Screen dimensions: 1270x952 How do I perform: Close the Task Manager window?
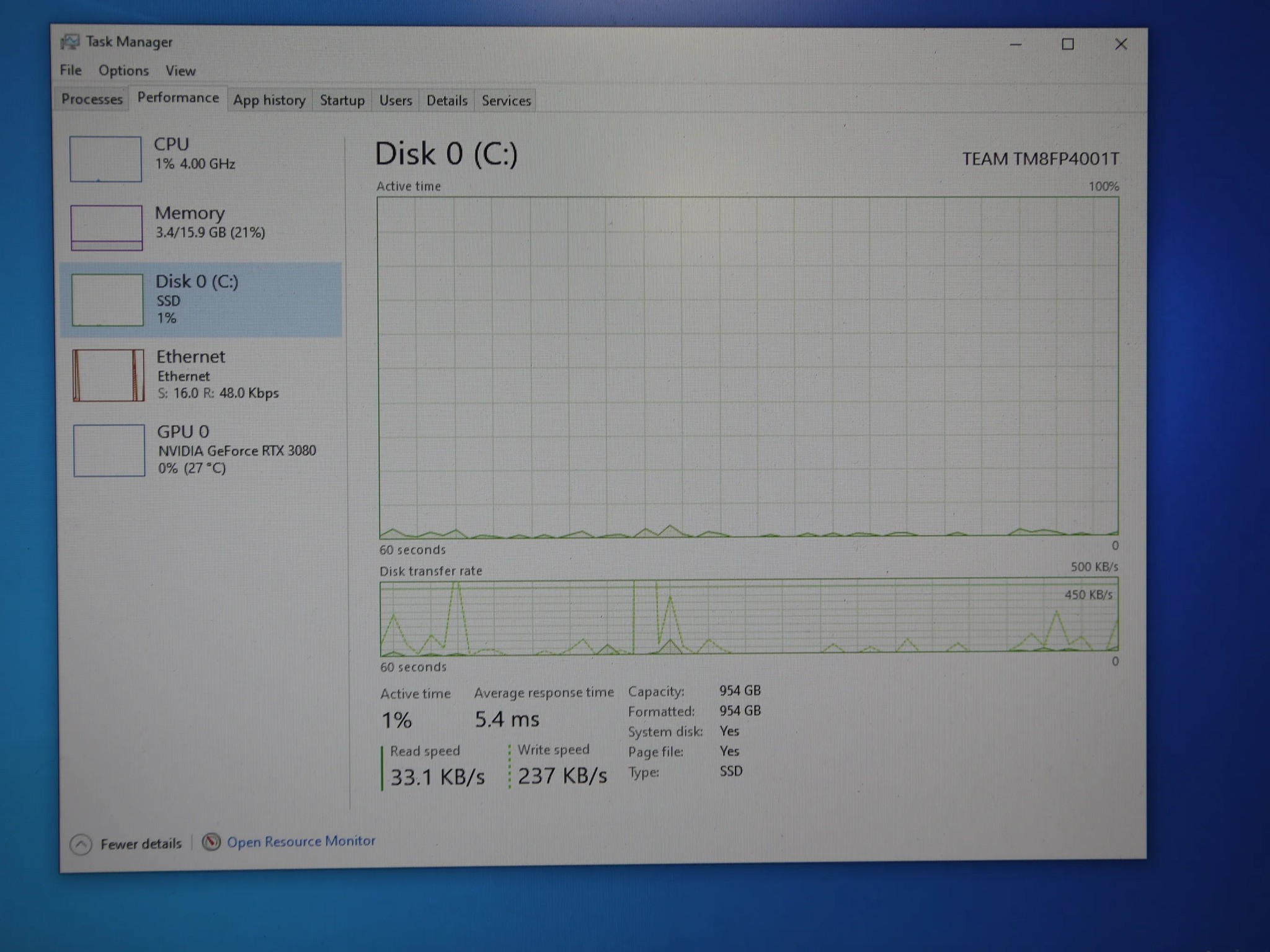(1121, 45)
